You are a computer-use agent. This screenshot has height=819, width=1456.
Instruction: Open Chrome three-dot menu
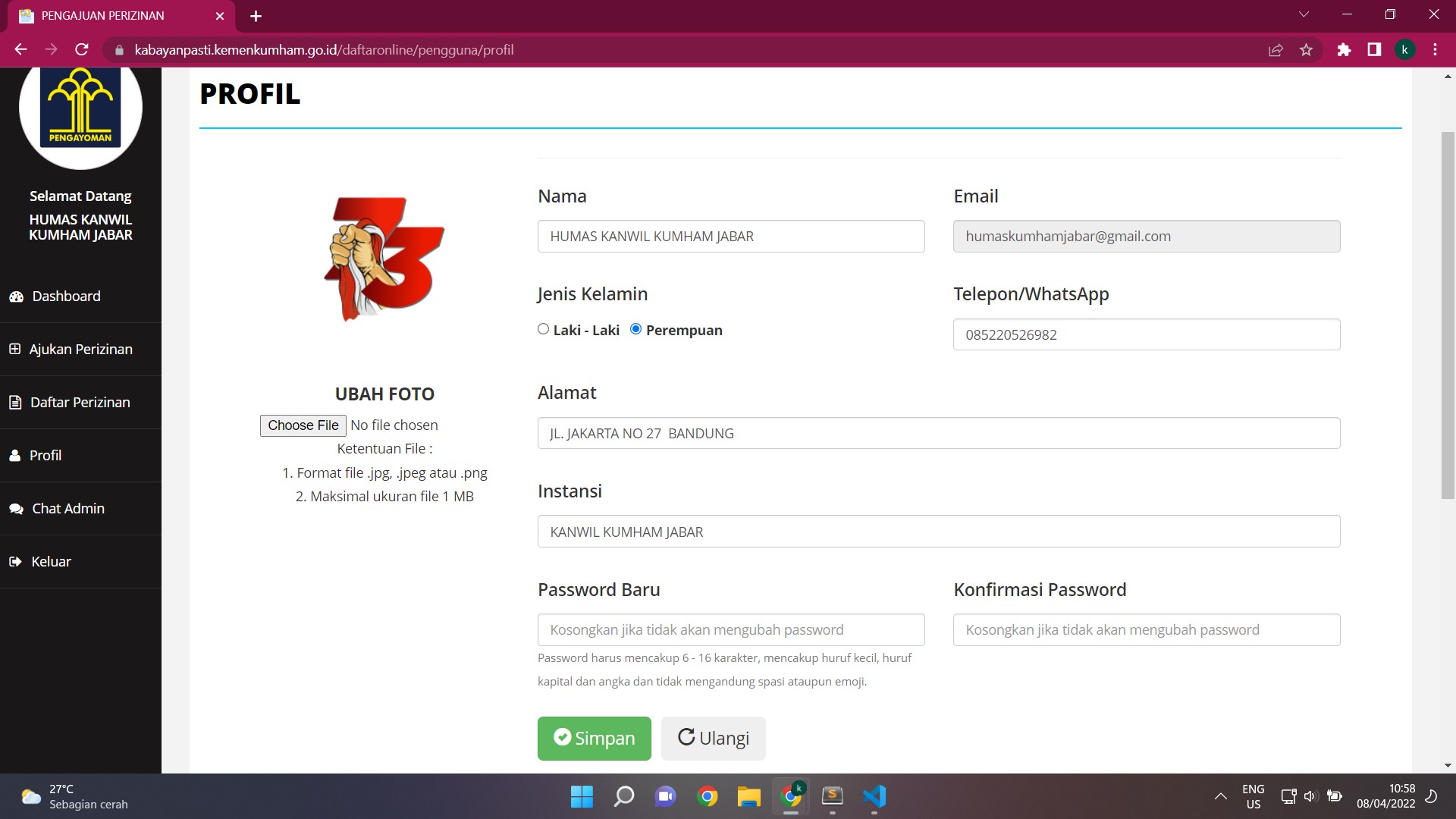[1435, 50]
